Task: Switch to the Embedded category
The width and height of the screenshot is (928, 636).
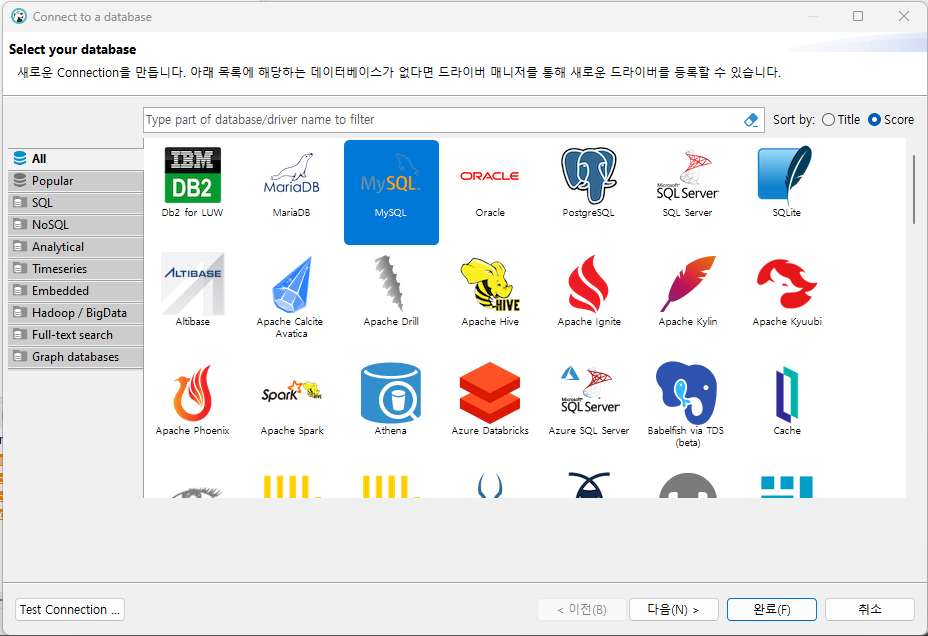Action: click(x=76, y=290)
